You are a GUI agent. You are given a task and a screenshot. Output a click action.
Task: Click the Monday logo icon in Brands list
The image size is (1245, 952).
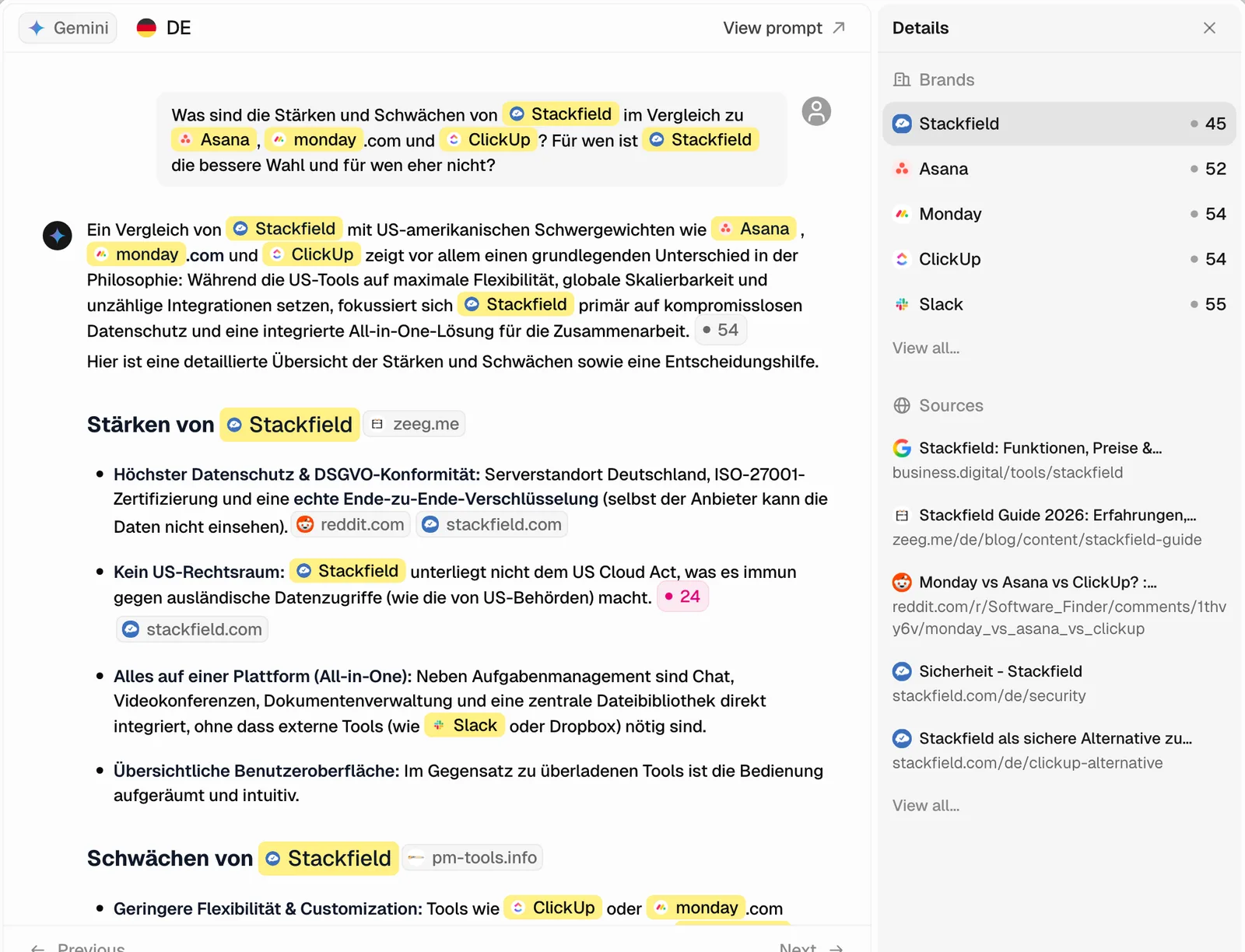[902, 214]
